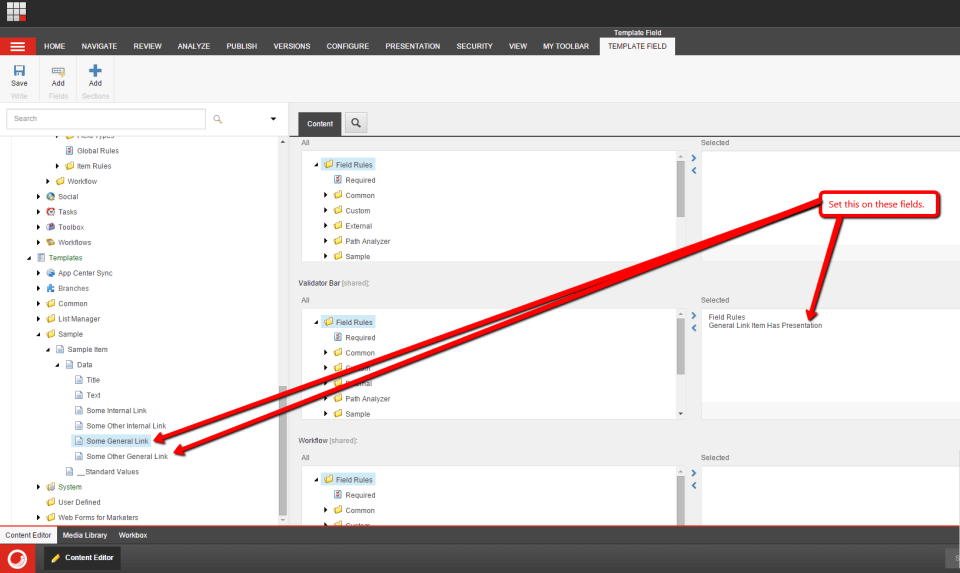This screenshot has width=960, height=573.
Task: Click the Required rule icon in Validator Bar
Action: point(338,337)
